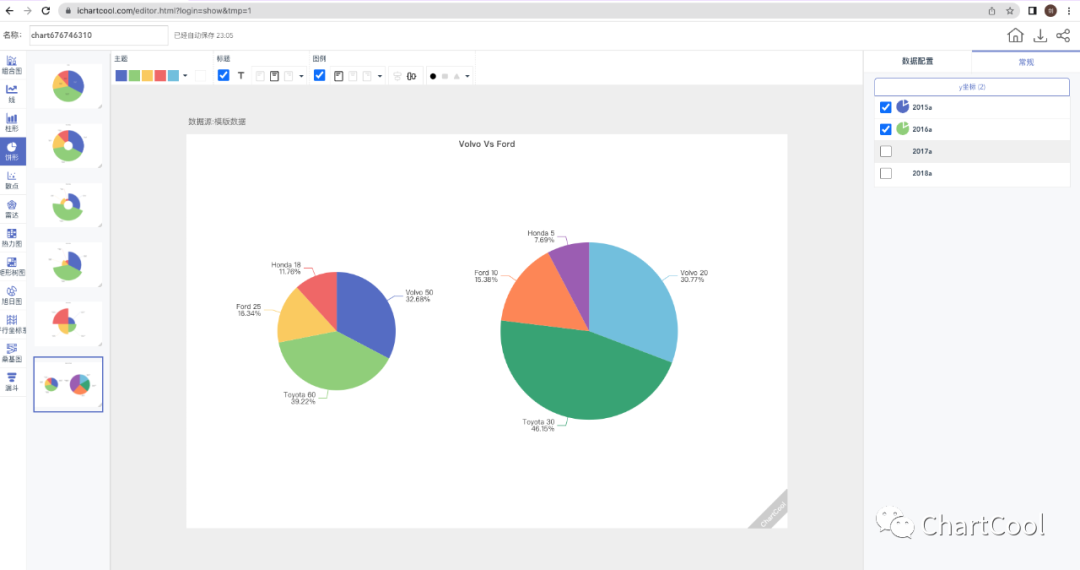Expand the theme color palette dropdown
This screenshot has height=570, width=1080.
pos(185,76)
